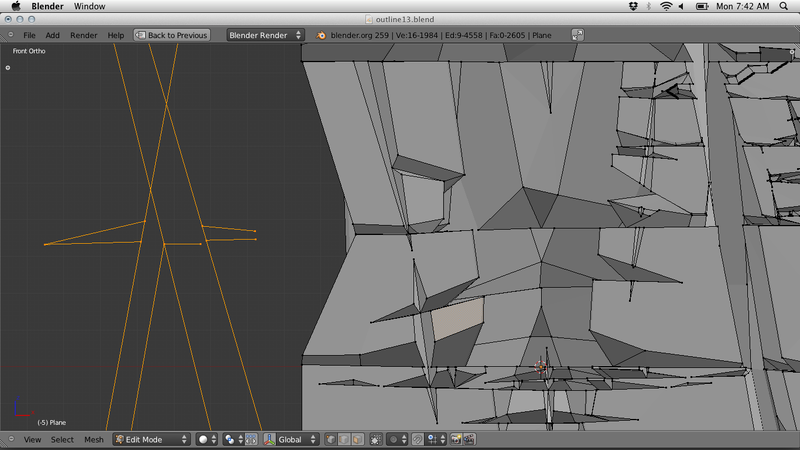Click the Blender application menu in macOS bar

click(47, 6)
